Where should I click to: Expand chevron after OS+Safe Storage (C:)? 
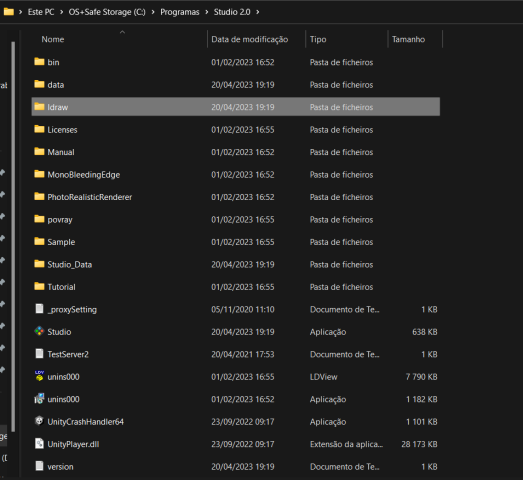tap(153, 12)
